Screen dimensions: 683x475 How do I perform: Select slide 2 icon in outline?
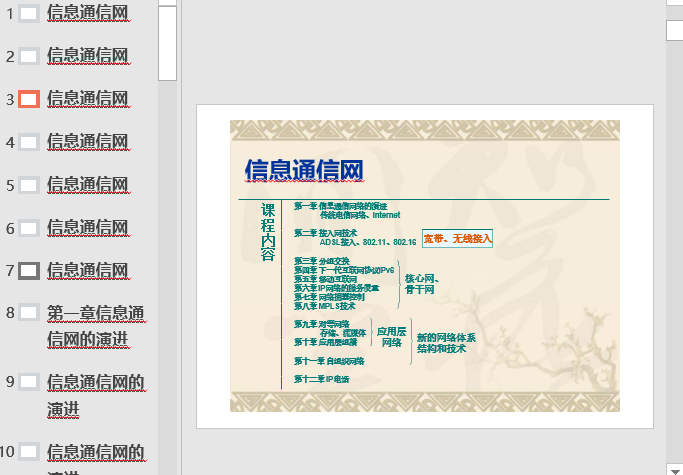tap(29, 56)
